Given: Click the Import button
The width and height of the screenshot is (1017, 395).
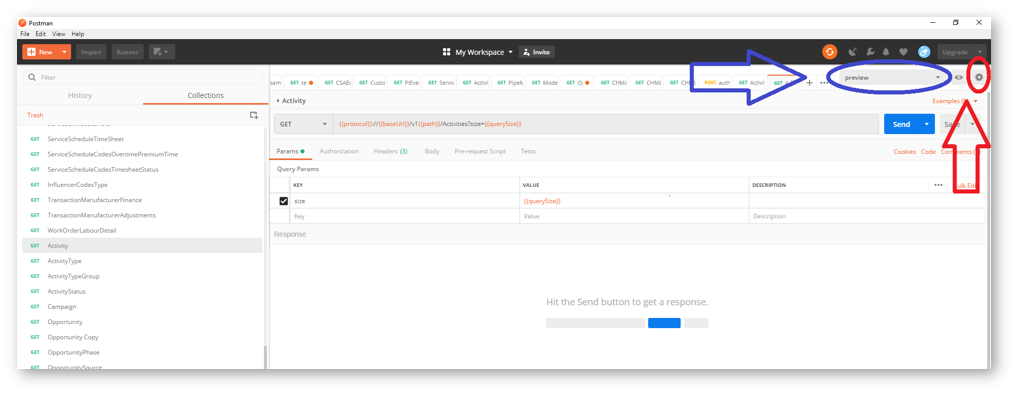Looking at the screenshot, I should [91, 52].
